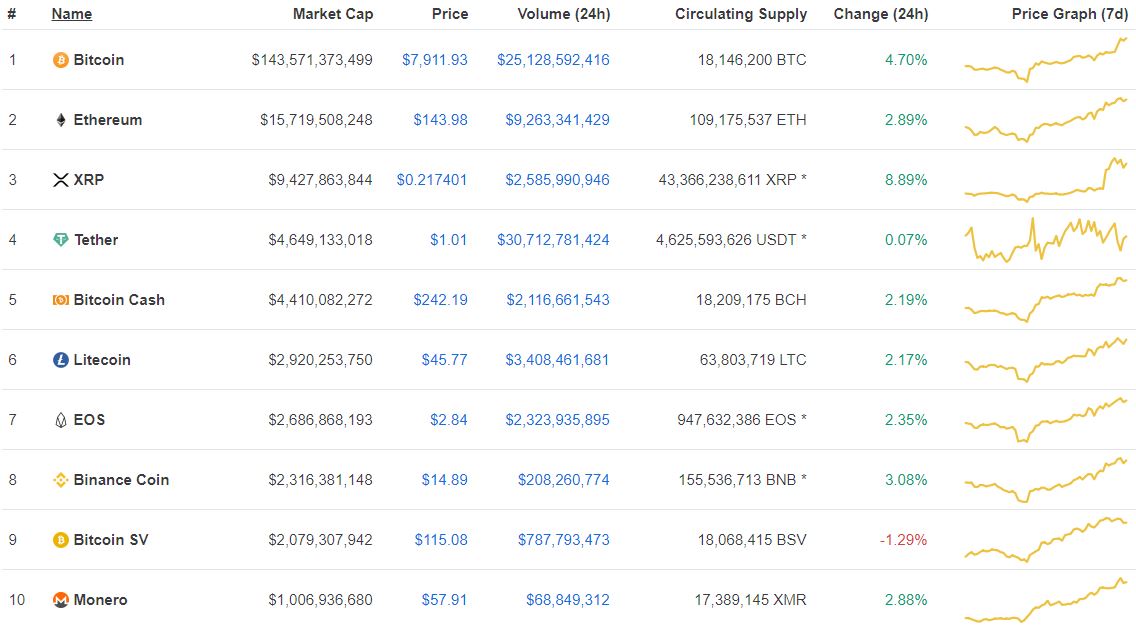Sort the table by Name header
Image resolution: width=1136 pixels, height=629 pixels.
click(x=72, y=14)
